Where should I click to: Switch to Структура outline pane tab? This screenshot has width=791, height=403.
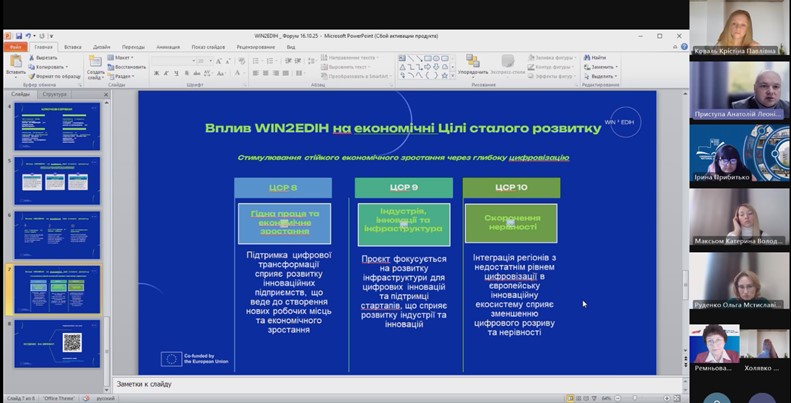pos(56,94)
